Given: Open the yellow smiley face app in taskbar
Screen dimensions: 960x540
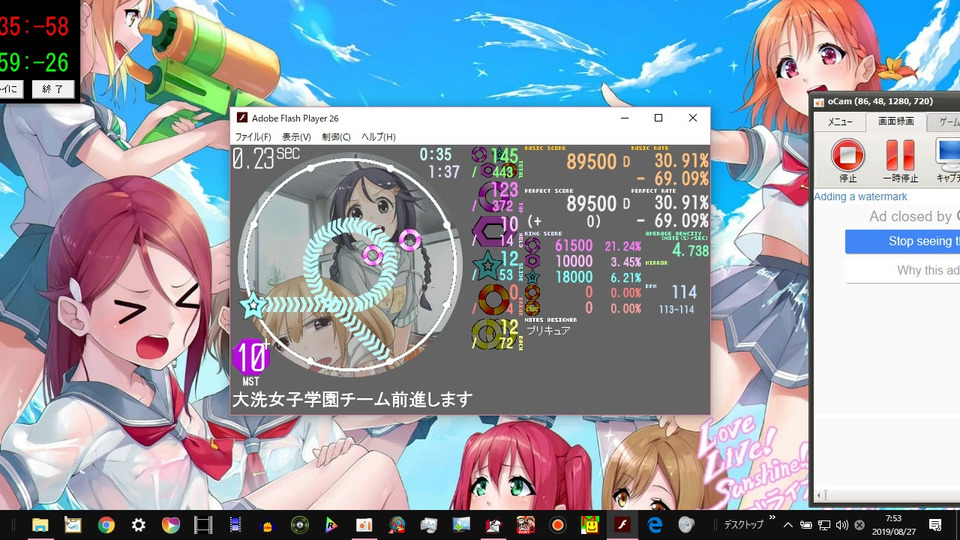Looking at the screenshot, I should coord(590,525).
